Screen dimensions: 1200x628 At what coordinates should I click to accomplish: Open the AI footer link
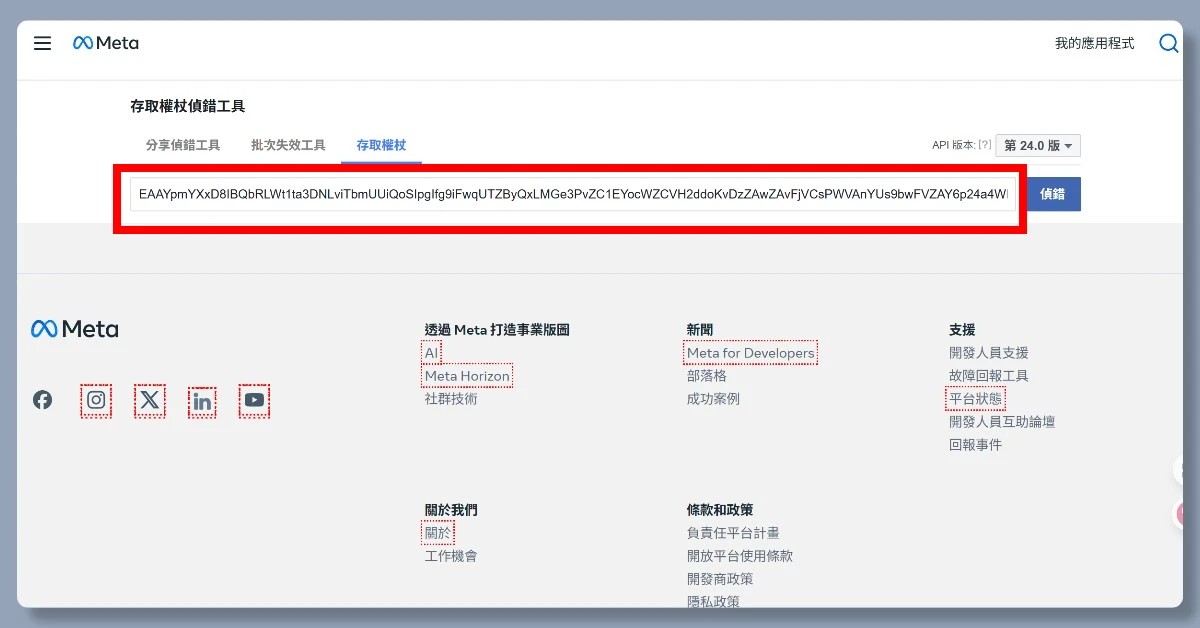(432, 353)
